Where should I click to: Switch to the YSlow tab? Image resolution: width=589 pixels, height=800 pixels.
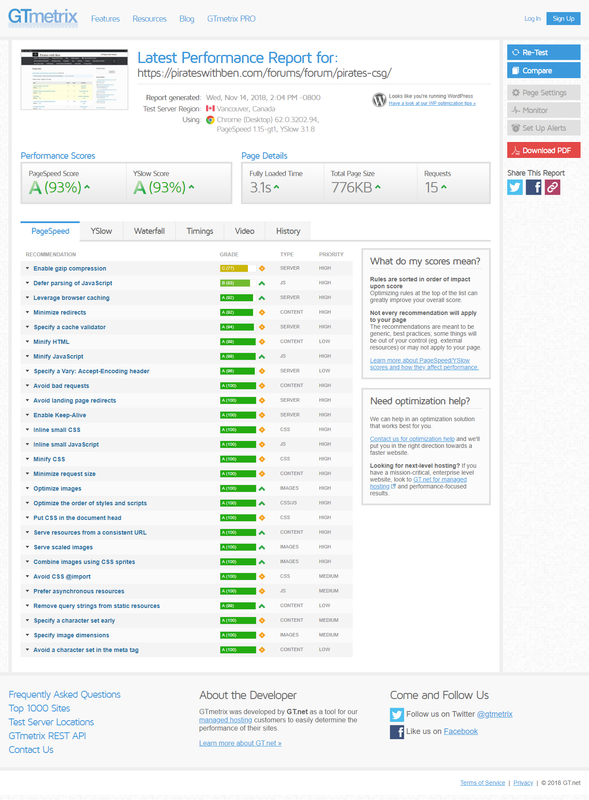point(102,231)
